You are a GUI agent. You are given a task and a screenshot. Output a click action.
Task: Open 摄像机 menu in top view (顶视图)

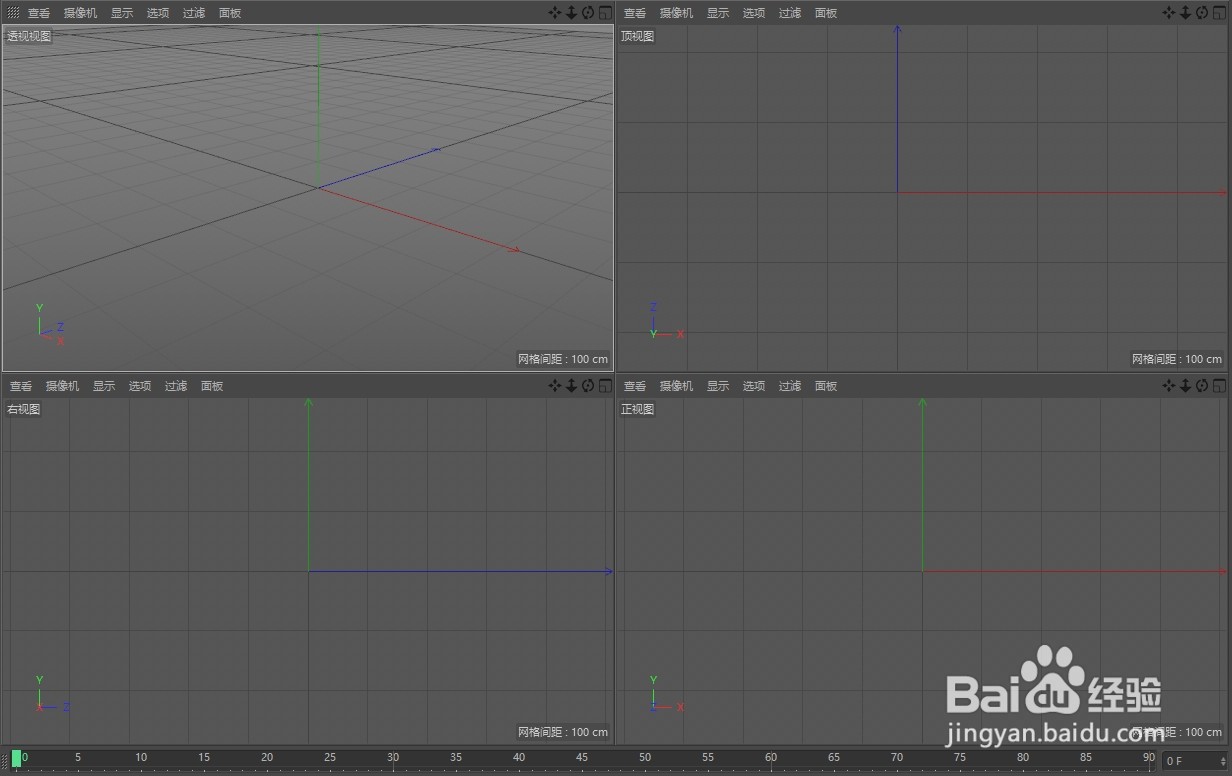point(677,13)
